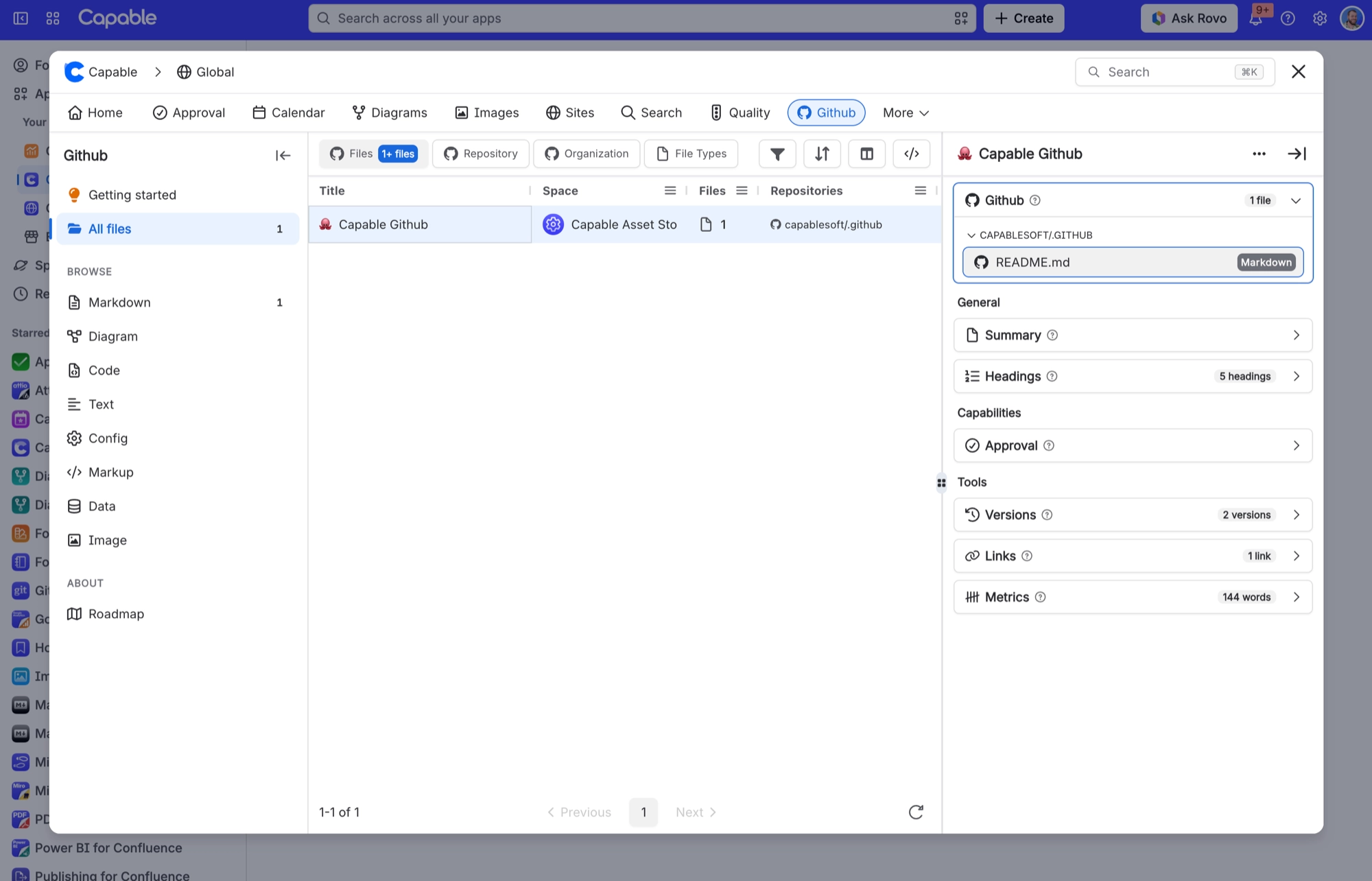The height and width of the screenshot is (881, 1372).
Task: Browse Markdown files in sidebar
Action: [178, 303]
